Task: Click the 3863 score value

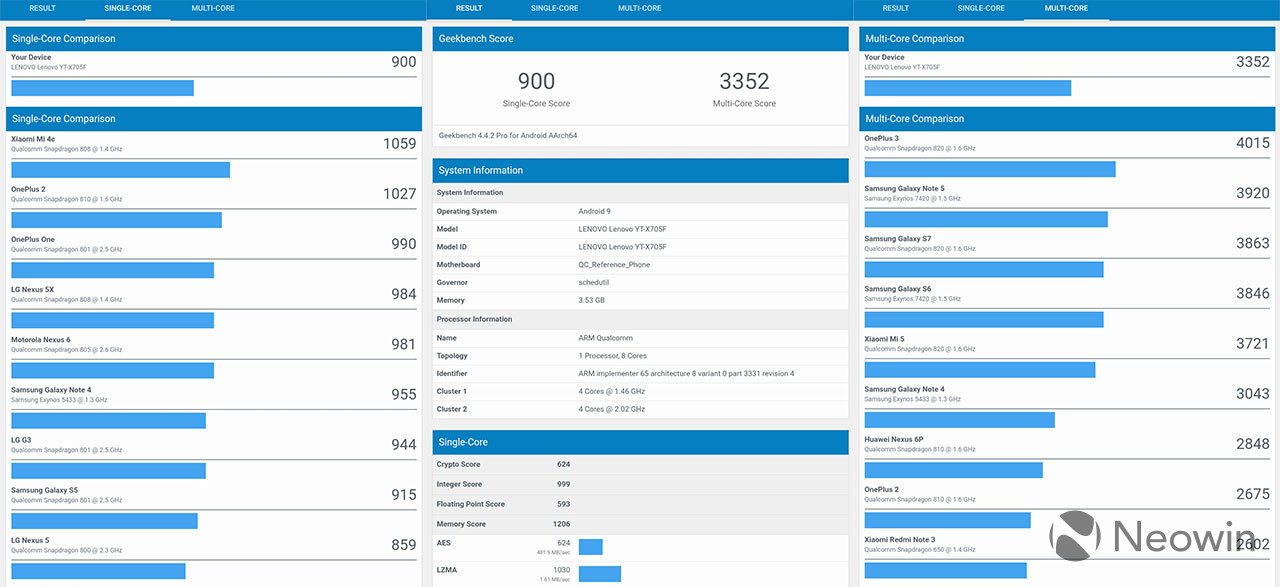Action: click(x=1252, y=243)
